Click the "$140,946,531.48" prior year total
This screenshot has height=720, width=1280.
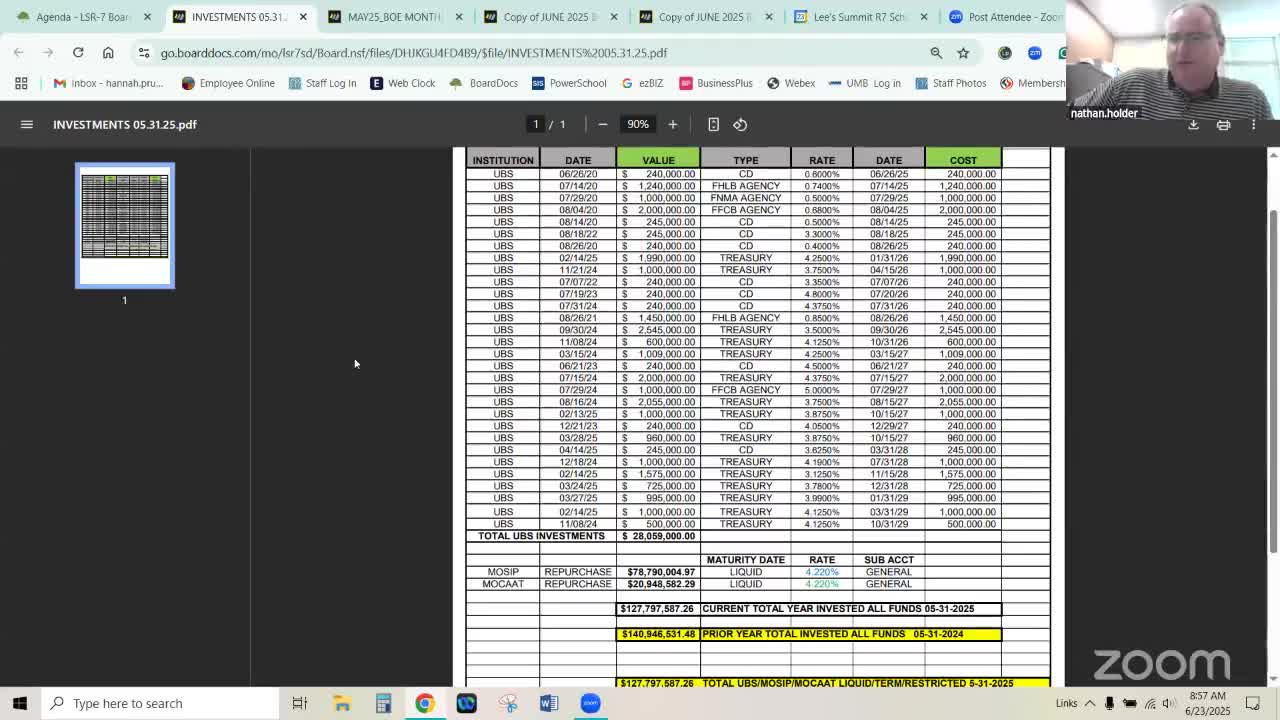(658, 634)
